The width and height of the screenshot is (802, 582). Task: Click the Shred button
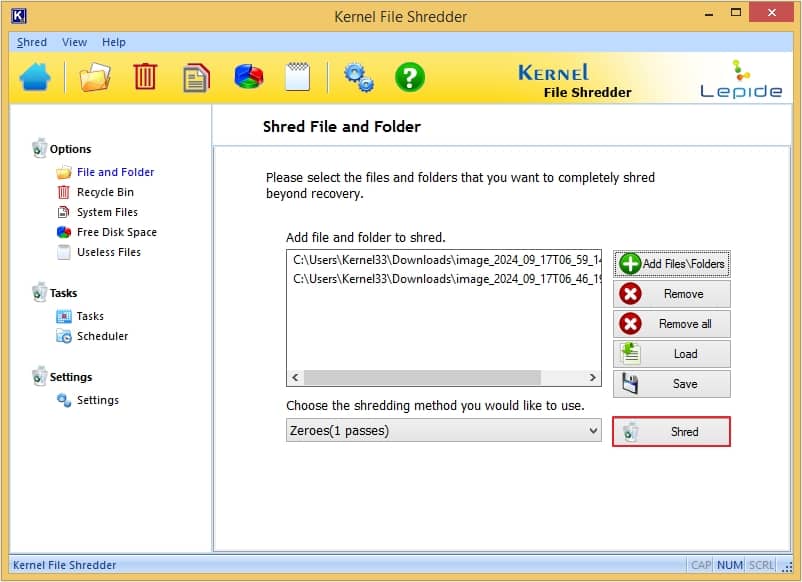(672, 432)
